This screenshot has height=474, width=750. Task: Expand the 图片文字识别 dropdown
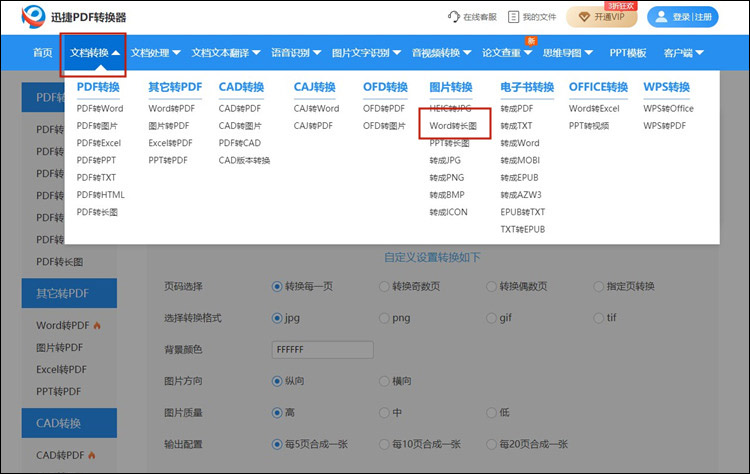pyautogui.click(x=366, y=53)
